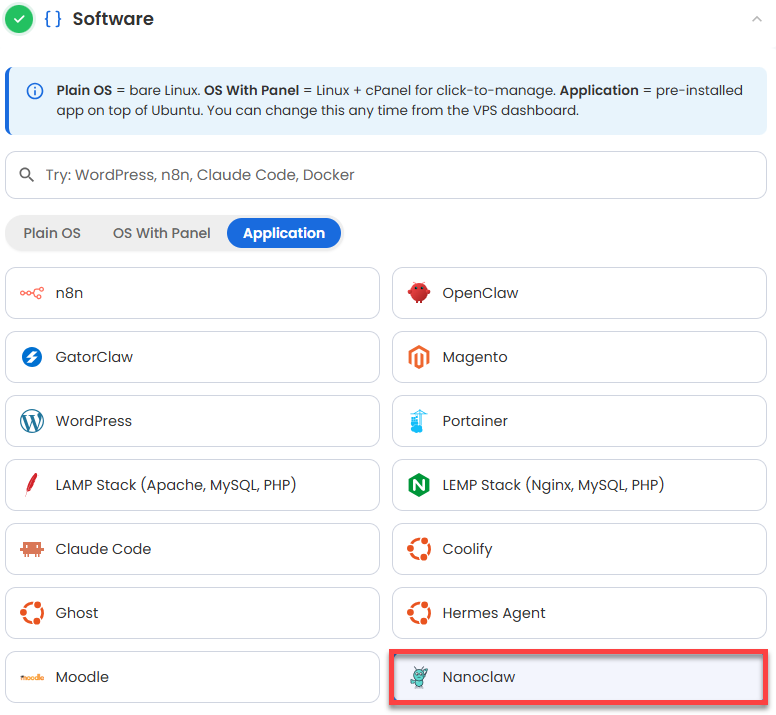Select LAMP Stack (Apache, MySQL, PHP) card
Screen dimensions: 776x715
pyautogui.click(x=193, y=485)
